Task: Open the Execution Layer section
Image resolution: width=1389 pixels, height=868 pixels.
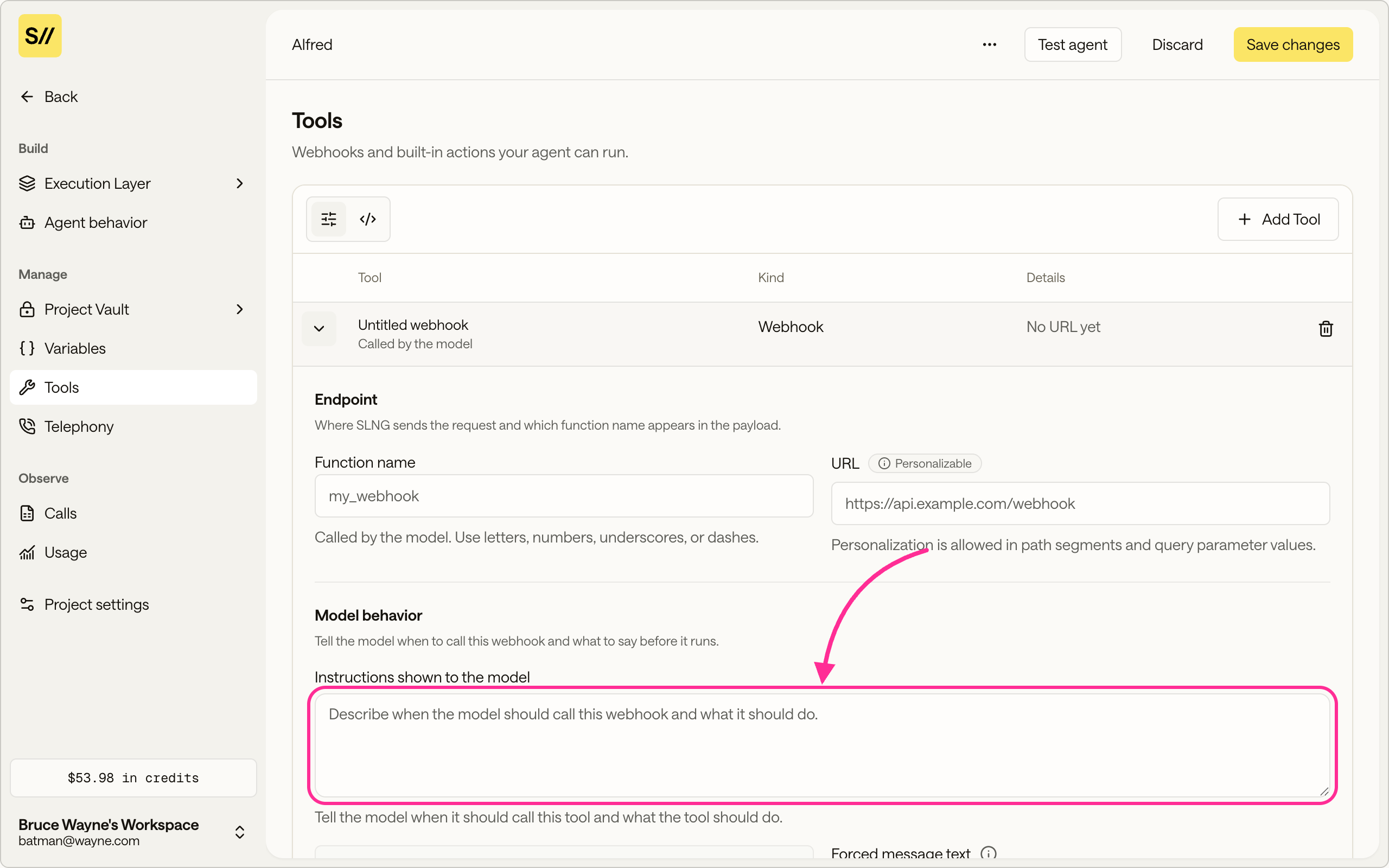Action: click(133, 183)
